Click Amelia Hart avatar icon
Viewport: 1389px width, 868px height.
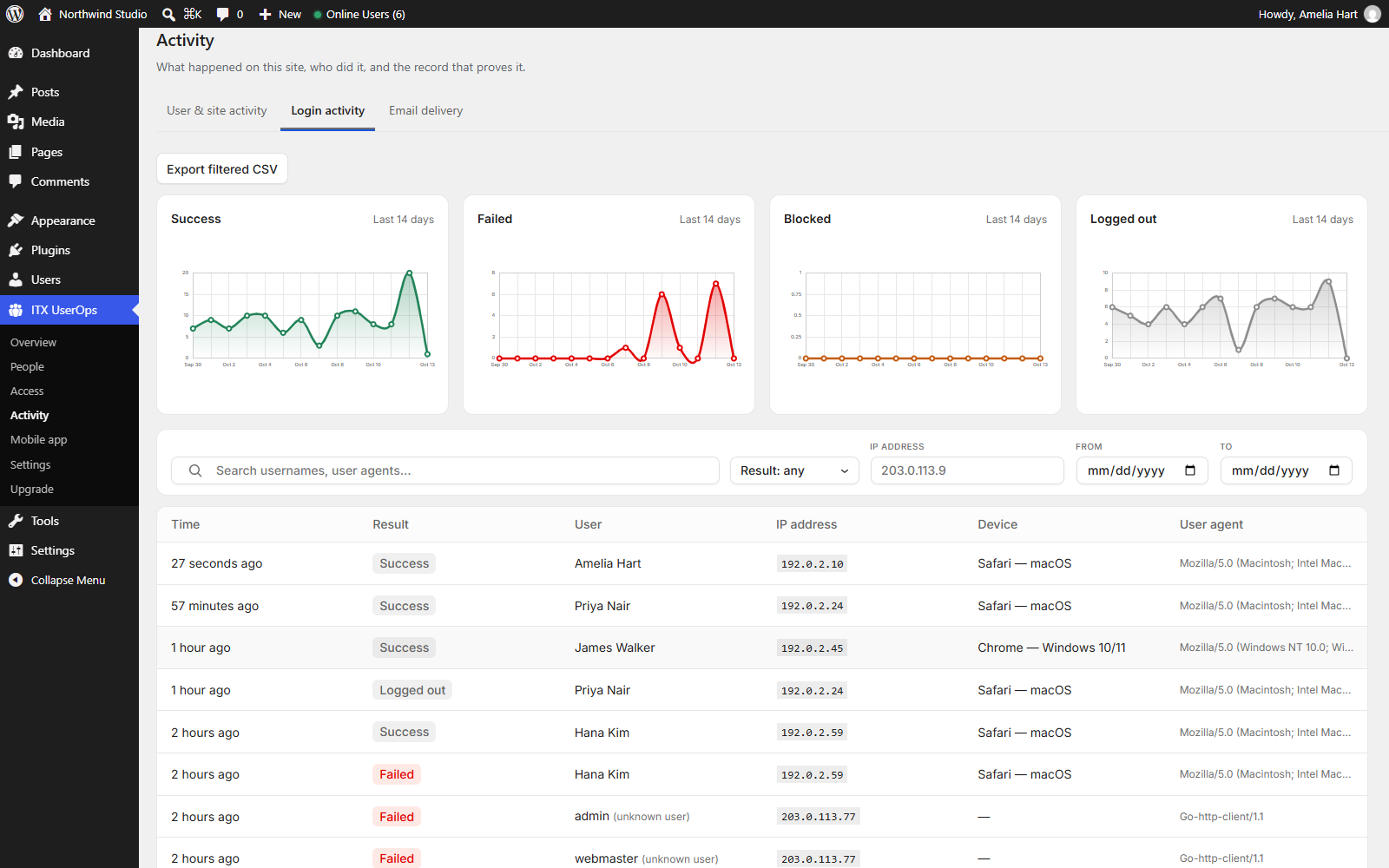pyautogui.click(x=1373, y=14)
